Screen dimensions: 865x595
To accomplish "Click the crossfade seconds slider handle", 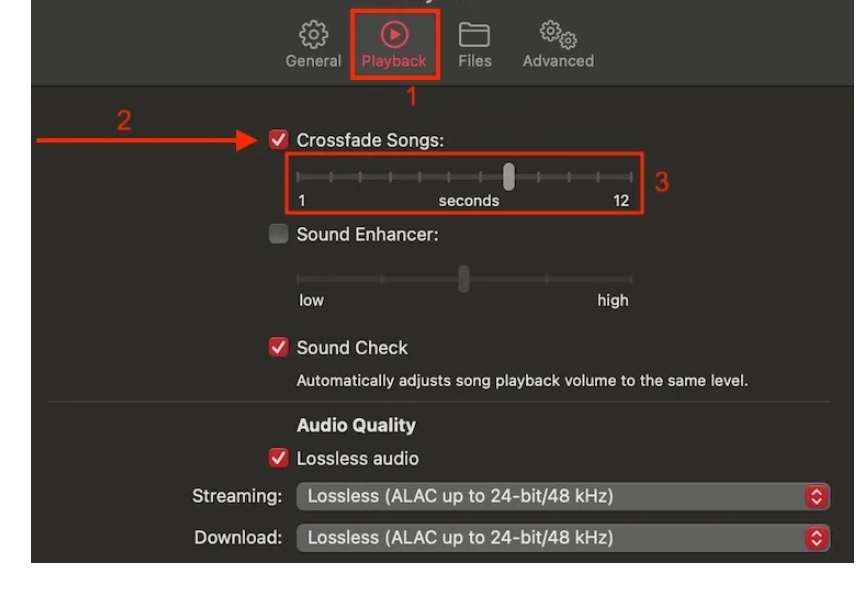I will click(x=509, y=176).
